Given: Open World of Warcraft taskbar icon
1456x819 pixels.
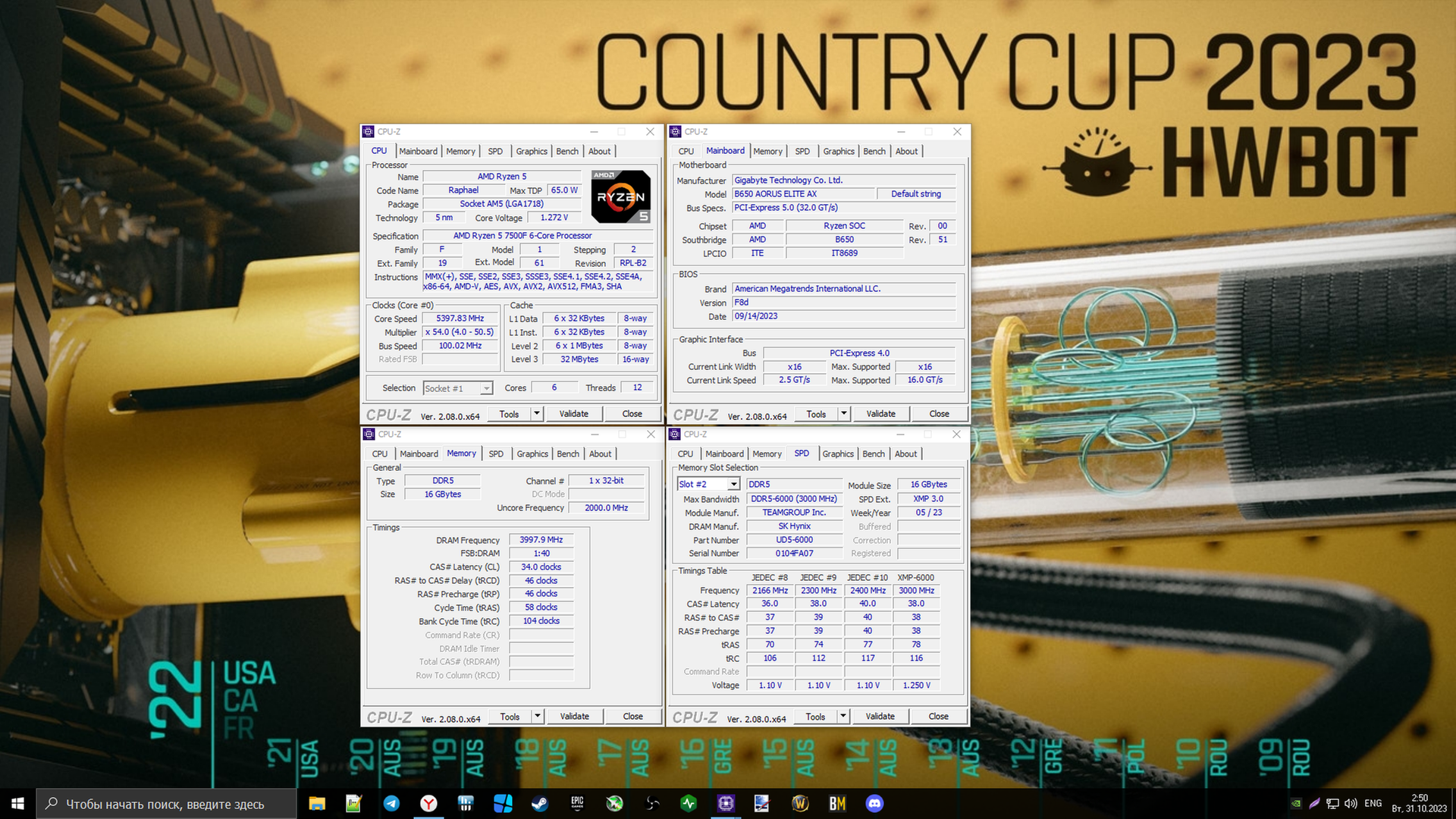Looking at the screenshot, I should click(800, 804).
